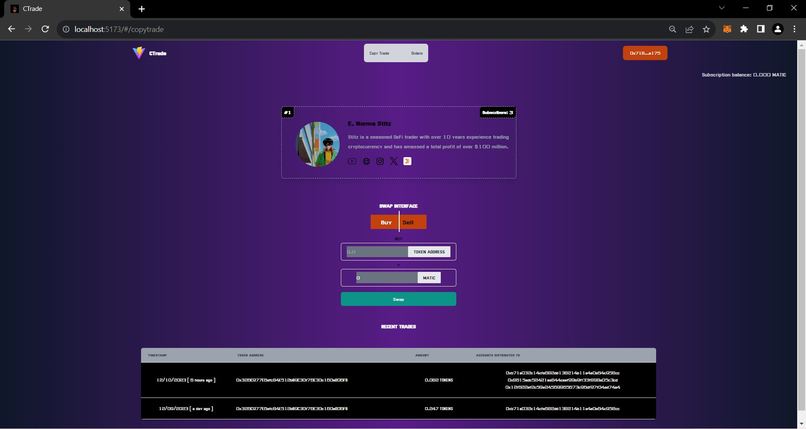The height and width of the screenshot is (429, 806).
Task: Click the 12/10/2023 timestamp cell
Action: click(x=186, y=380)
